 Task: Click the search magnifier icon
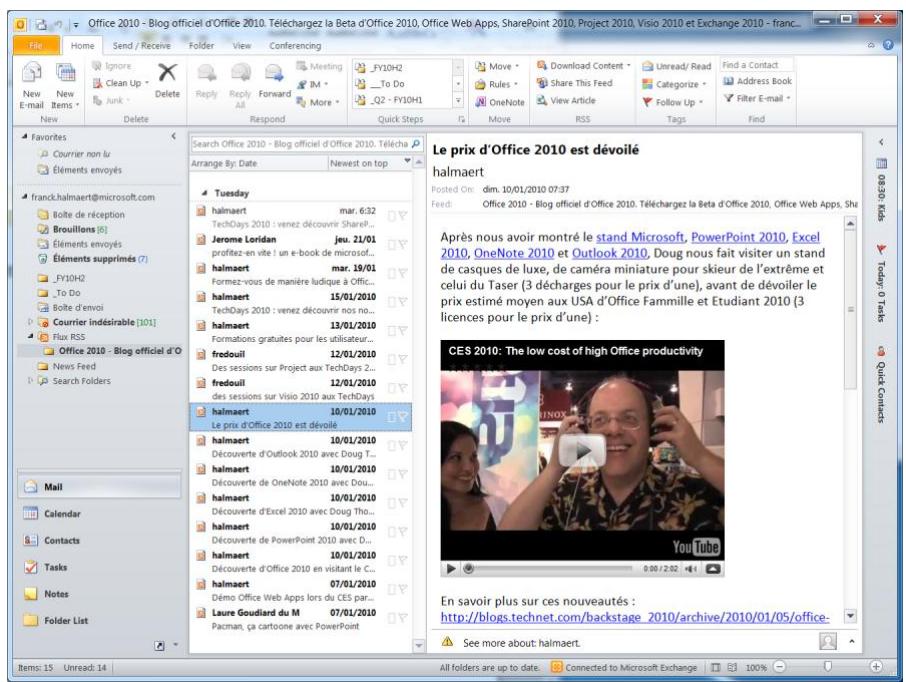tap(415, 143)
